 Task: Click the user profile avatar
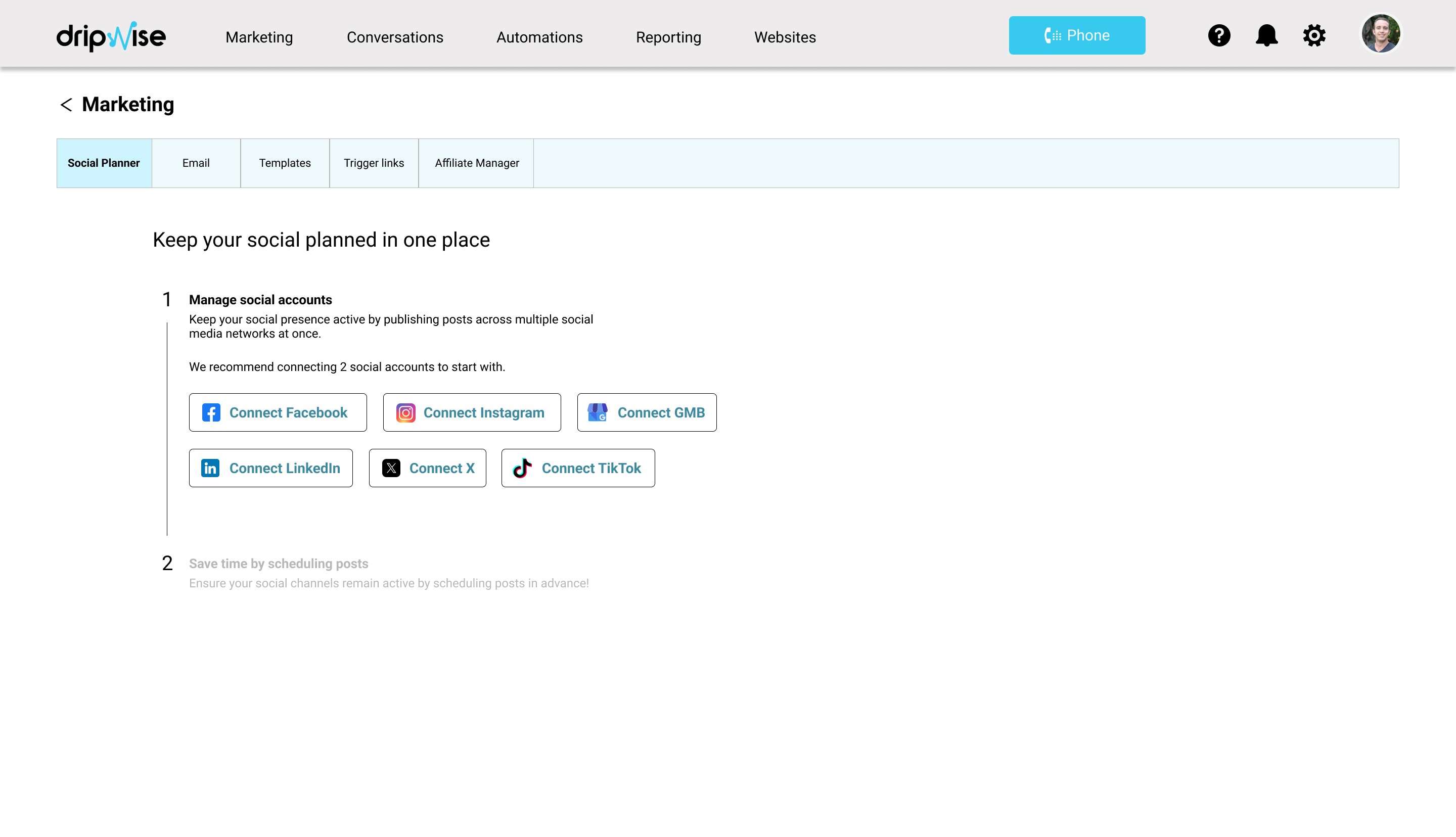click(x=1380, y=34)
